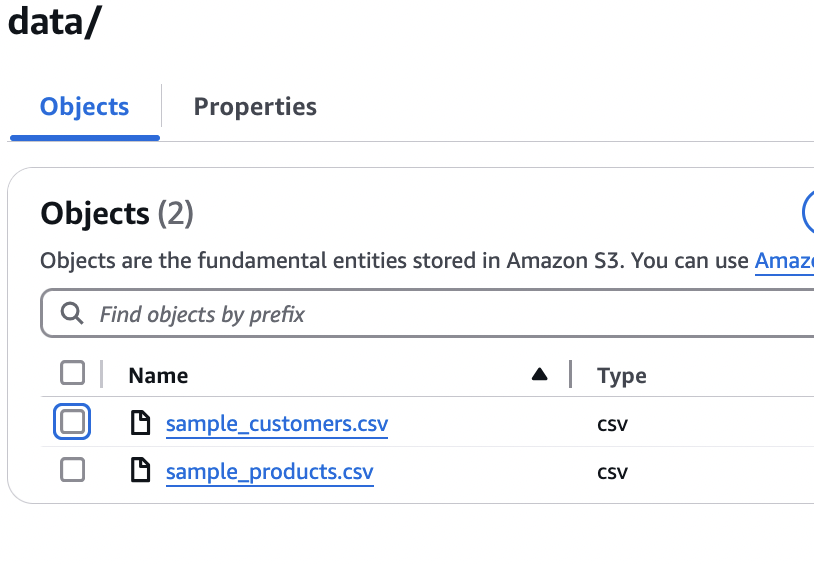This screenshot has width=814, height=564.
Task: Sort objects by the Name column header
Action: 158,376
